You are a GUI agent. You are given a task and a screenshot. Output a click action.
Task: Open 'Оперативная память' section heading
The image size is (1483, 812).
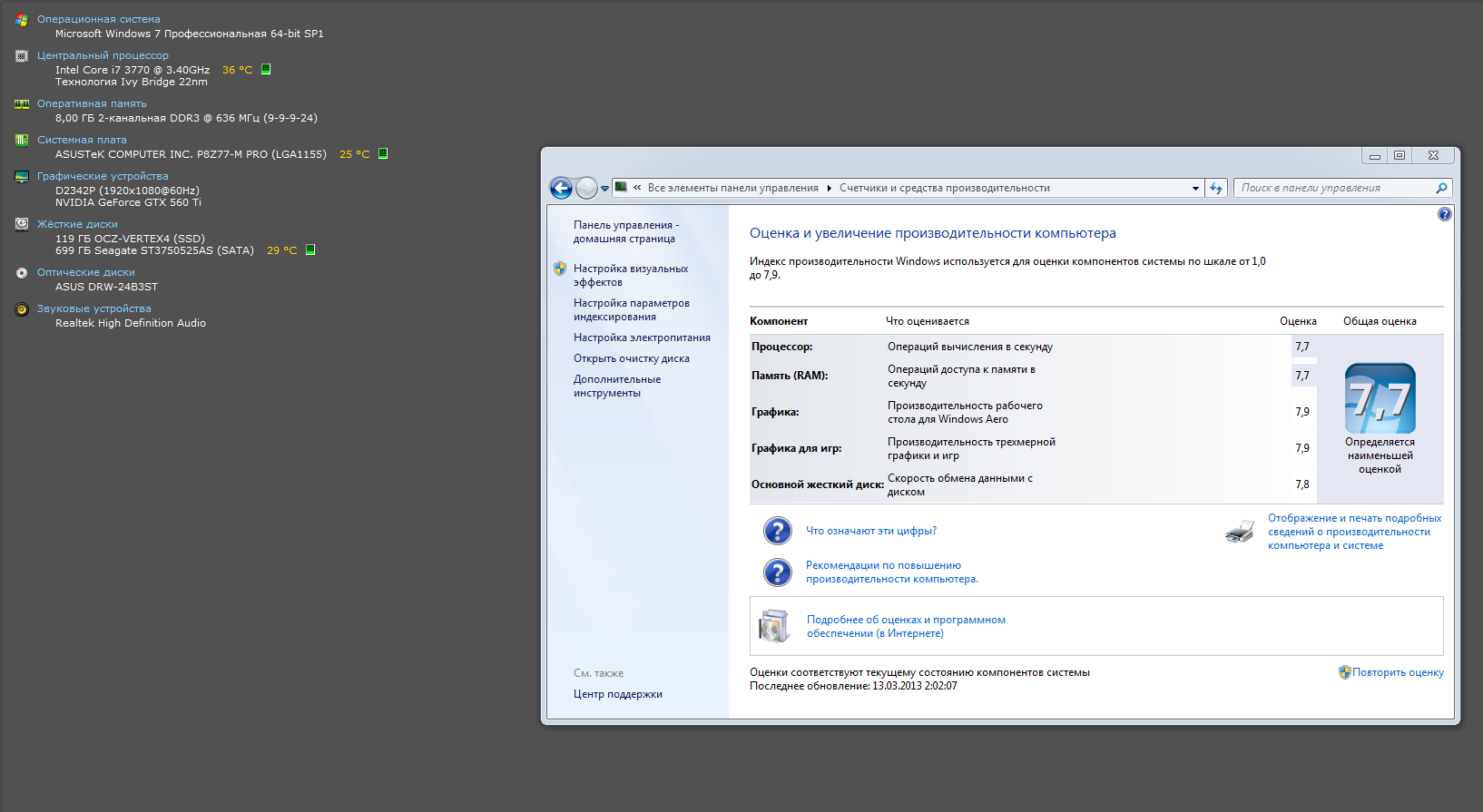pyautogui.click(x=92, y=103)
